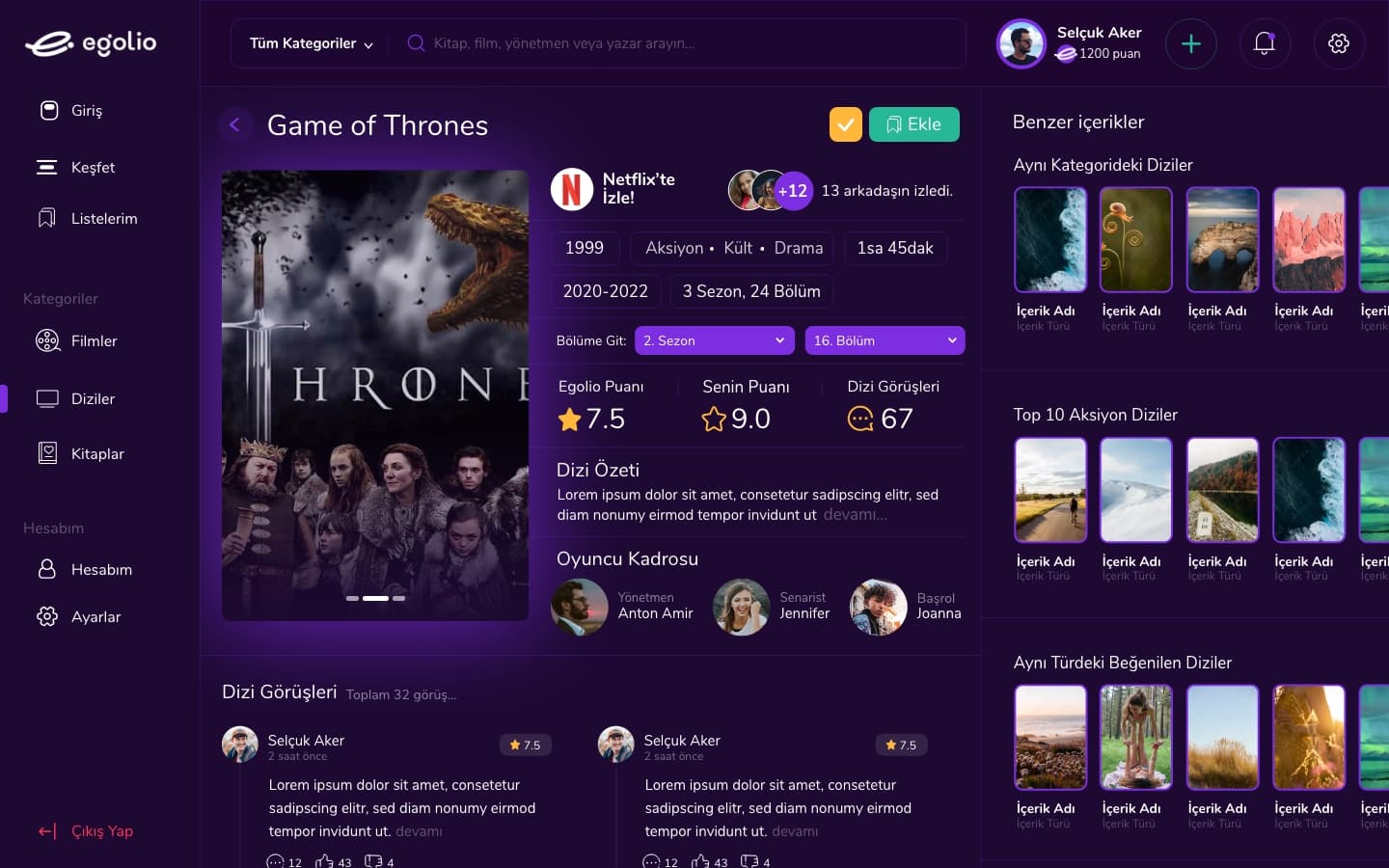
Task: Click the active poster carousel indicator
Action: 376,599
